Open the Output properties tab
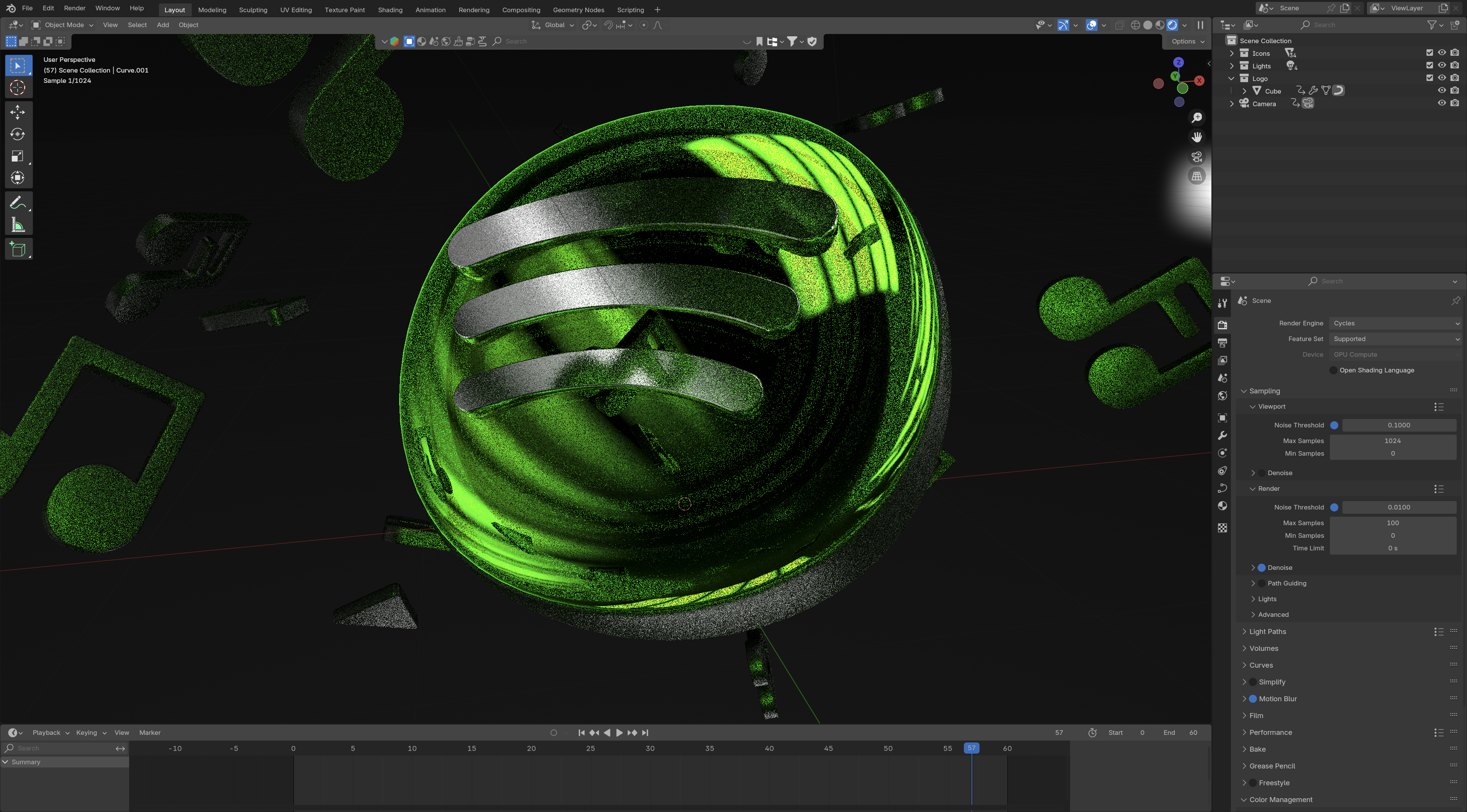1467x812 pixels. click(x=1222, y=343)
